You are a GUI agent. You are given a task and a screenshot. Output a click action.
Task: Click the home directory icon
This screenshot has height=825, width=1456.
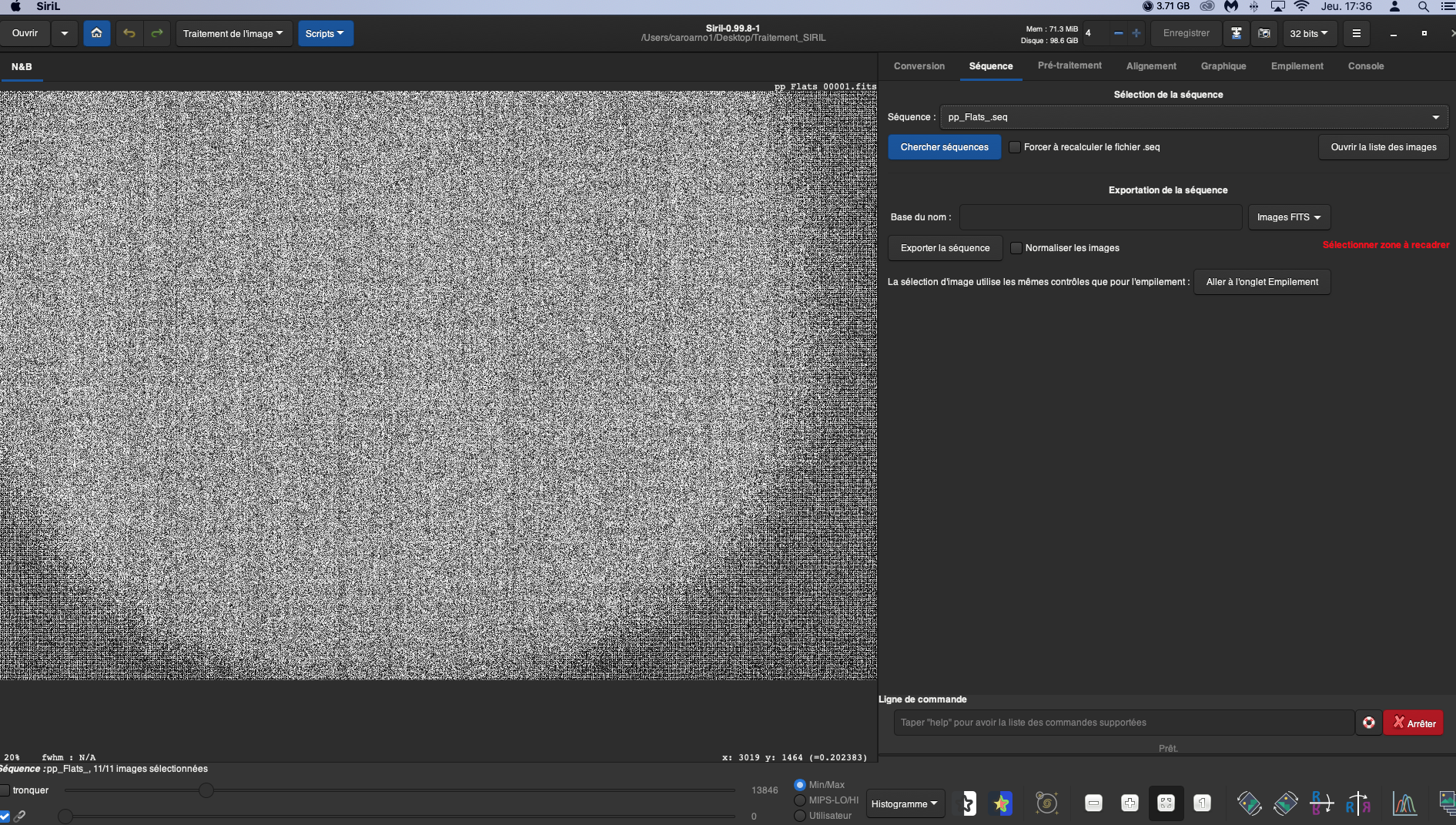(x=96, y=33)
